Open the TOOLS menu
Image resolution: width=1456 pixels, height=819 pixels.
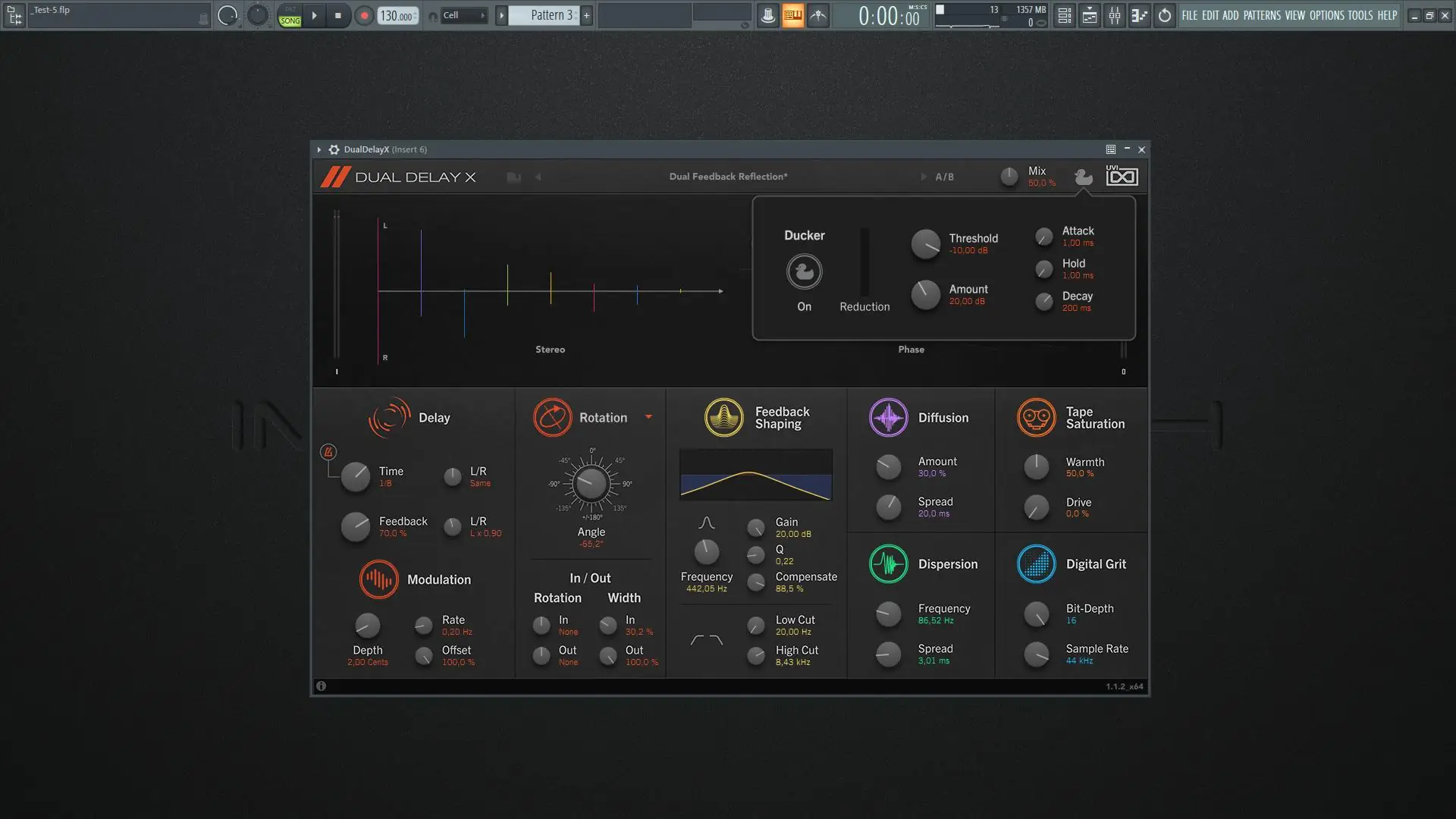(1360, 15)
